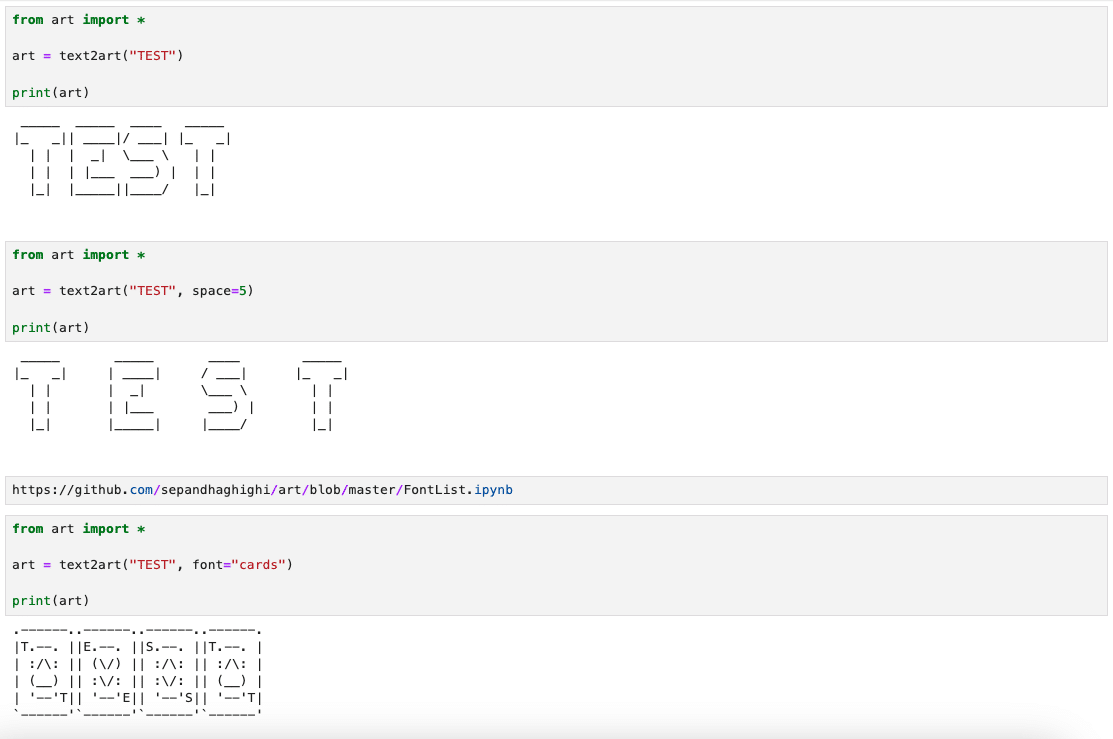Click the "TEST" string in the first cell
1113x739 pixels.
[x=152, y=56]
